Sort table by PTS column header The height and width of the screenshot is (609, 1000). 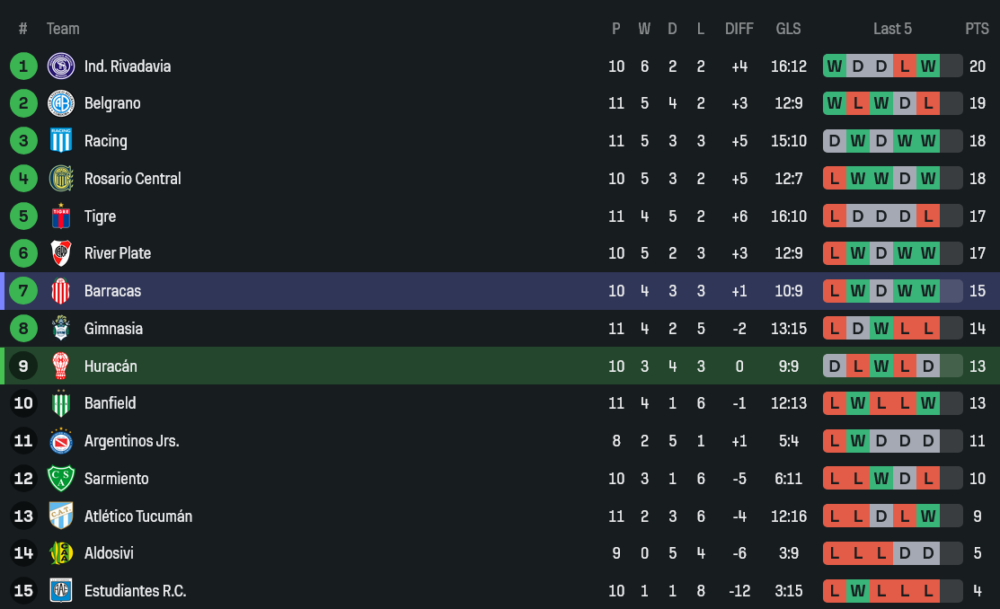(976, 29)
